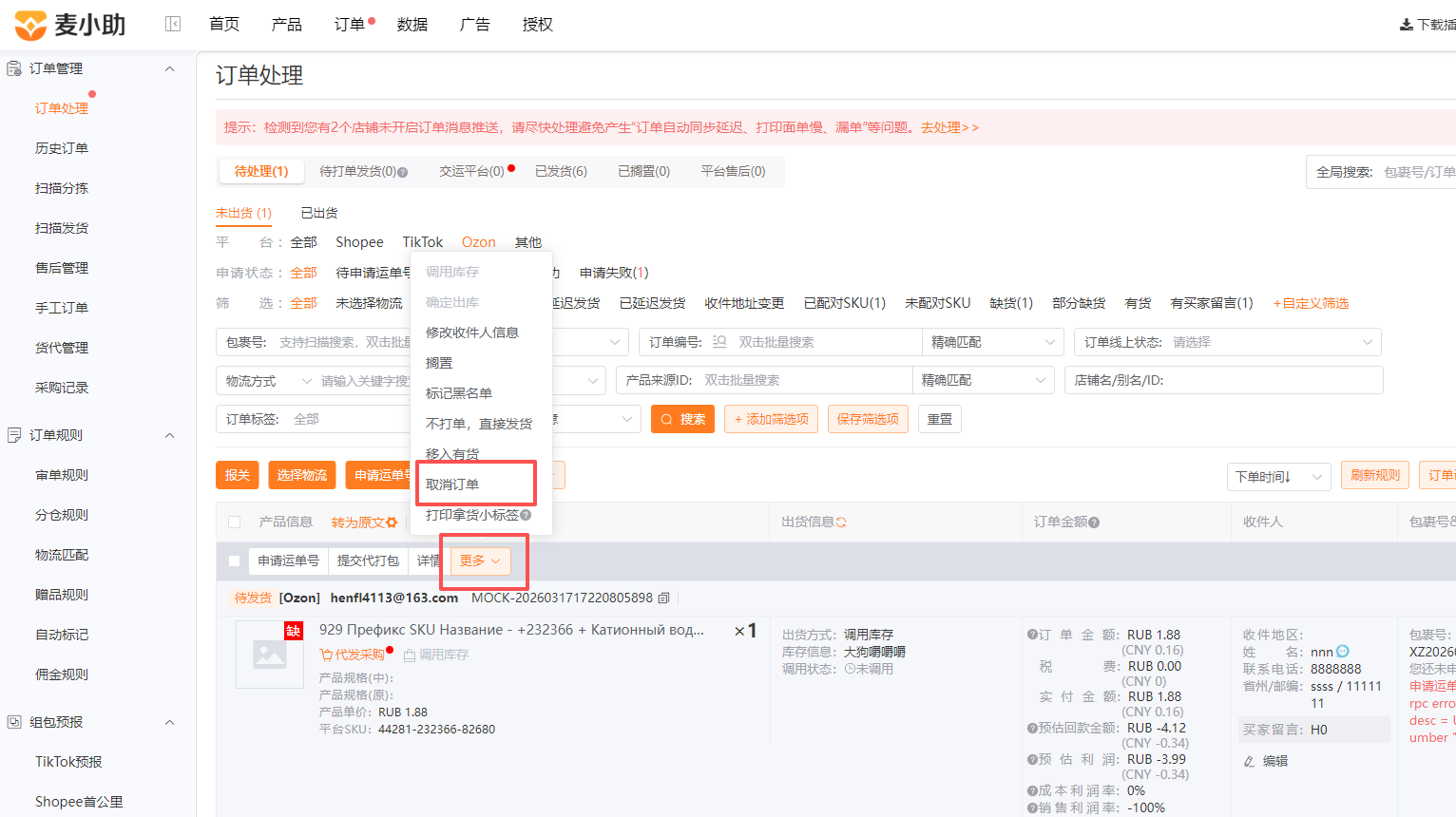Click the 代发采购 cart icon
This screenshot has width=1456, height=817.
[x=326, y=655]
